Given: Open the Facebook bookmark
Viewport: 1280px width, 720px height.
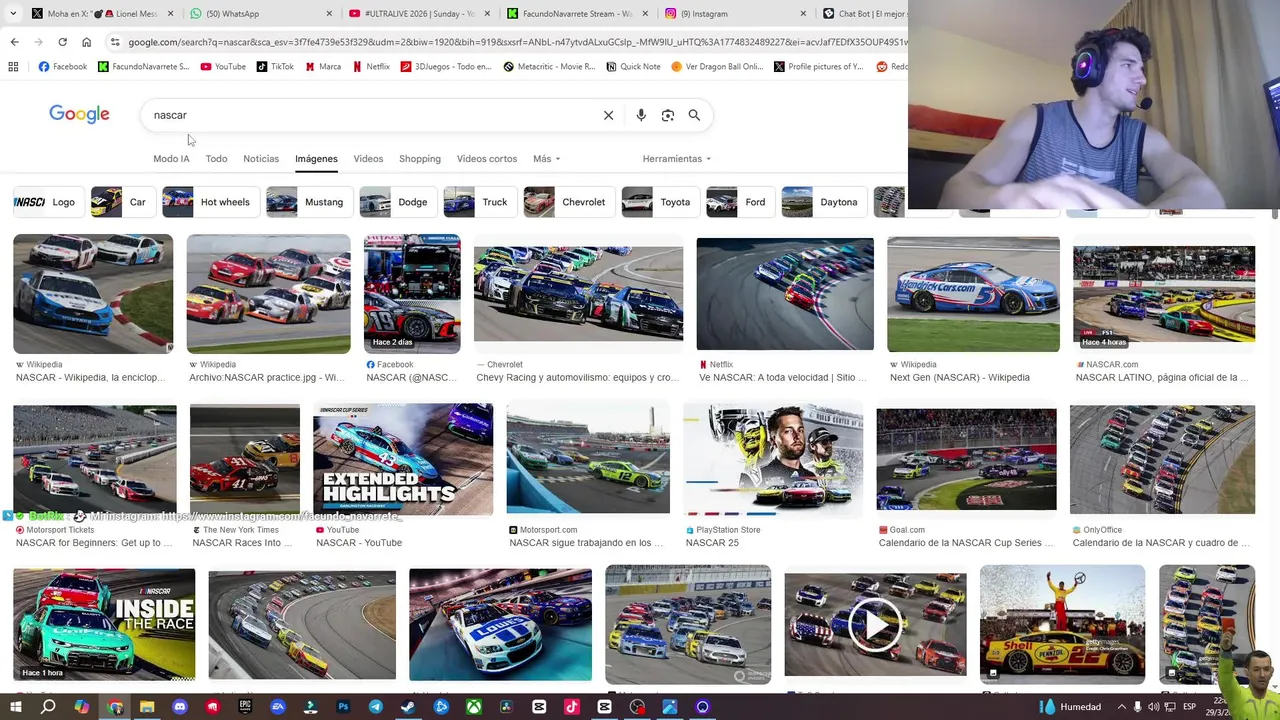Looking at the screenshot, I should 62,67.
